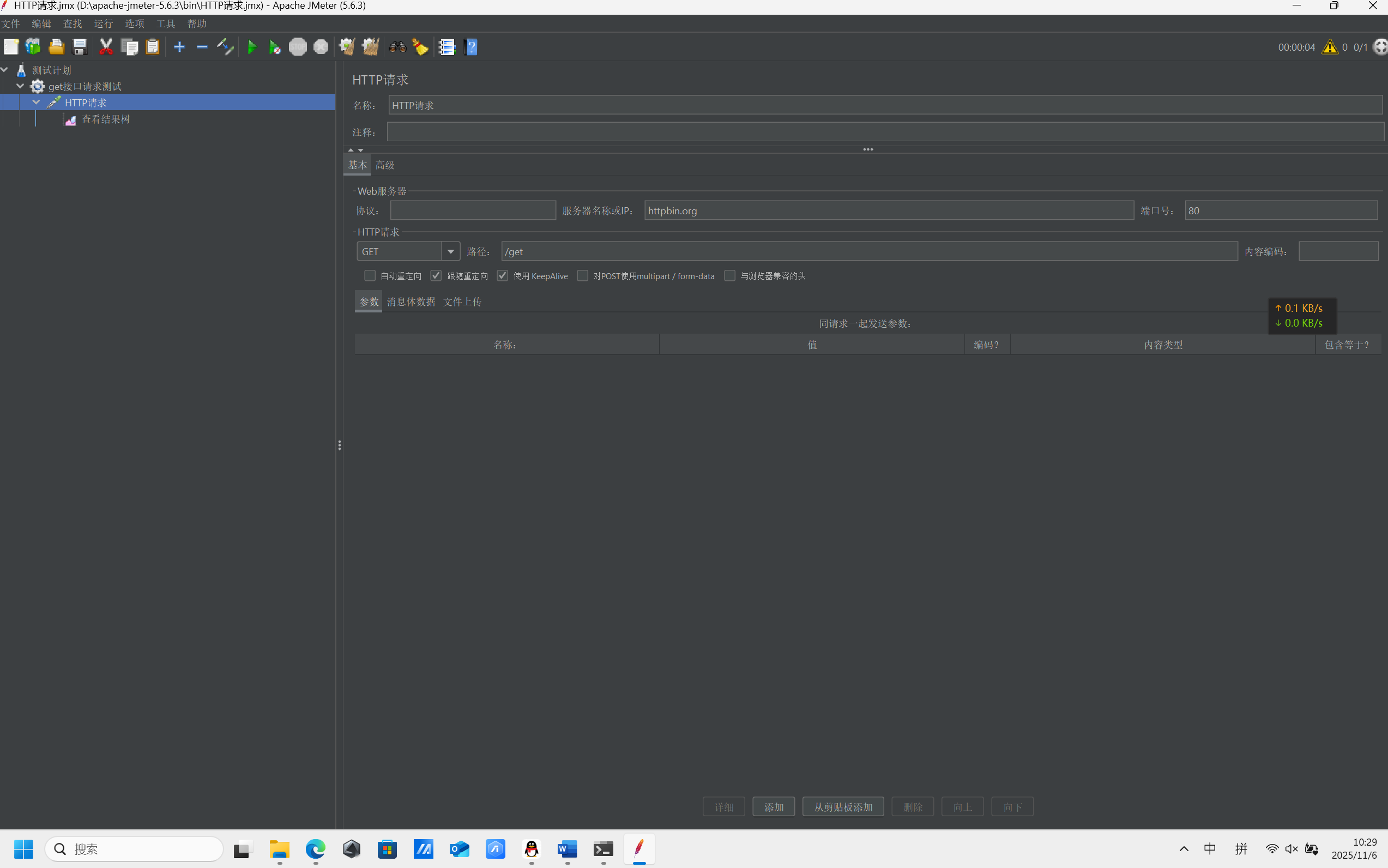Open the function helper dialog icon

(x=446, y=47)
